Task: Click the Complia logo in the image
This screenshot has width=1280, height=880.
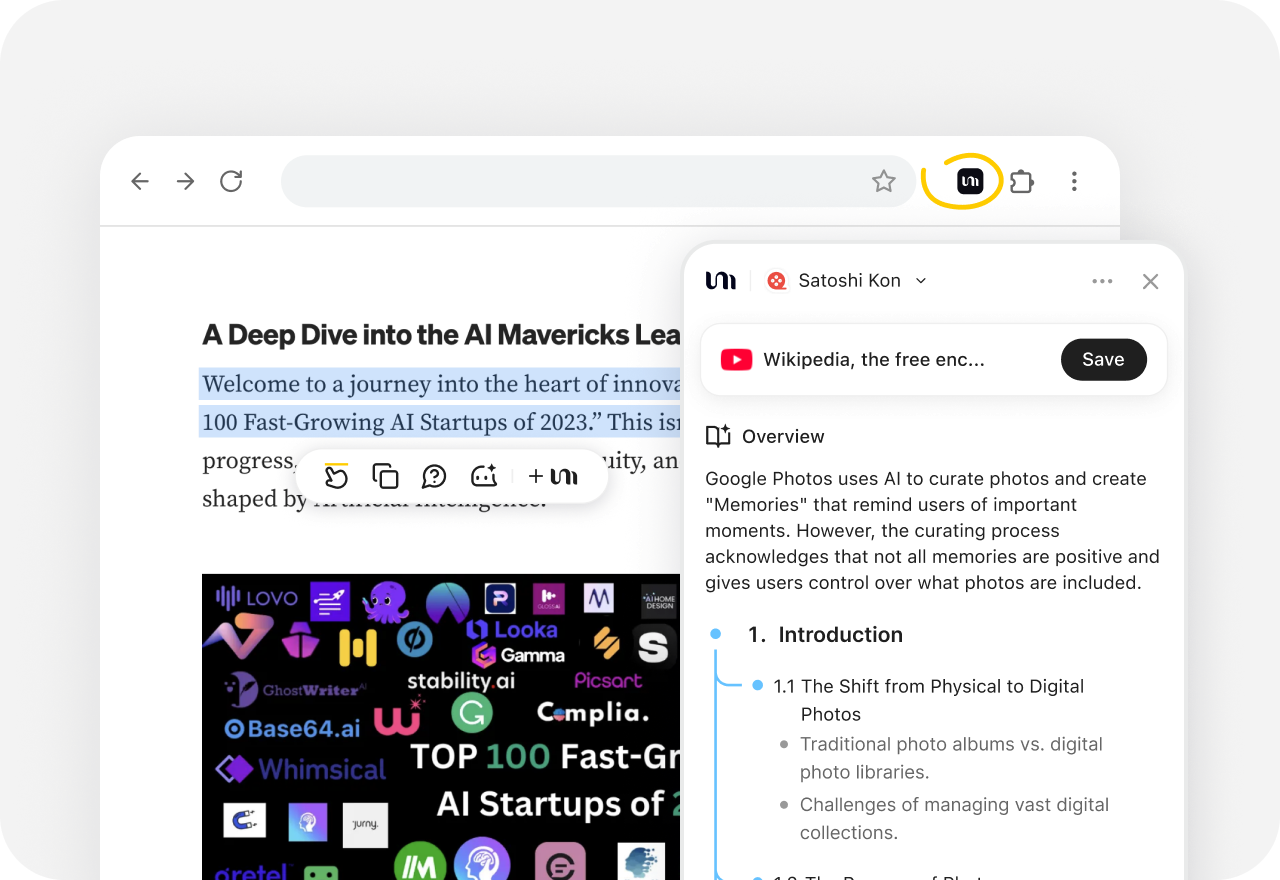Action: tap(592, 713)
